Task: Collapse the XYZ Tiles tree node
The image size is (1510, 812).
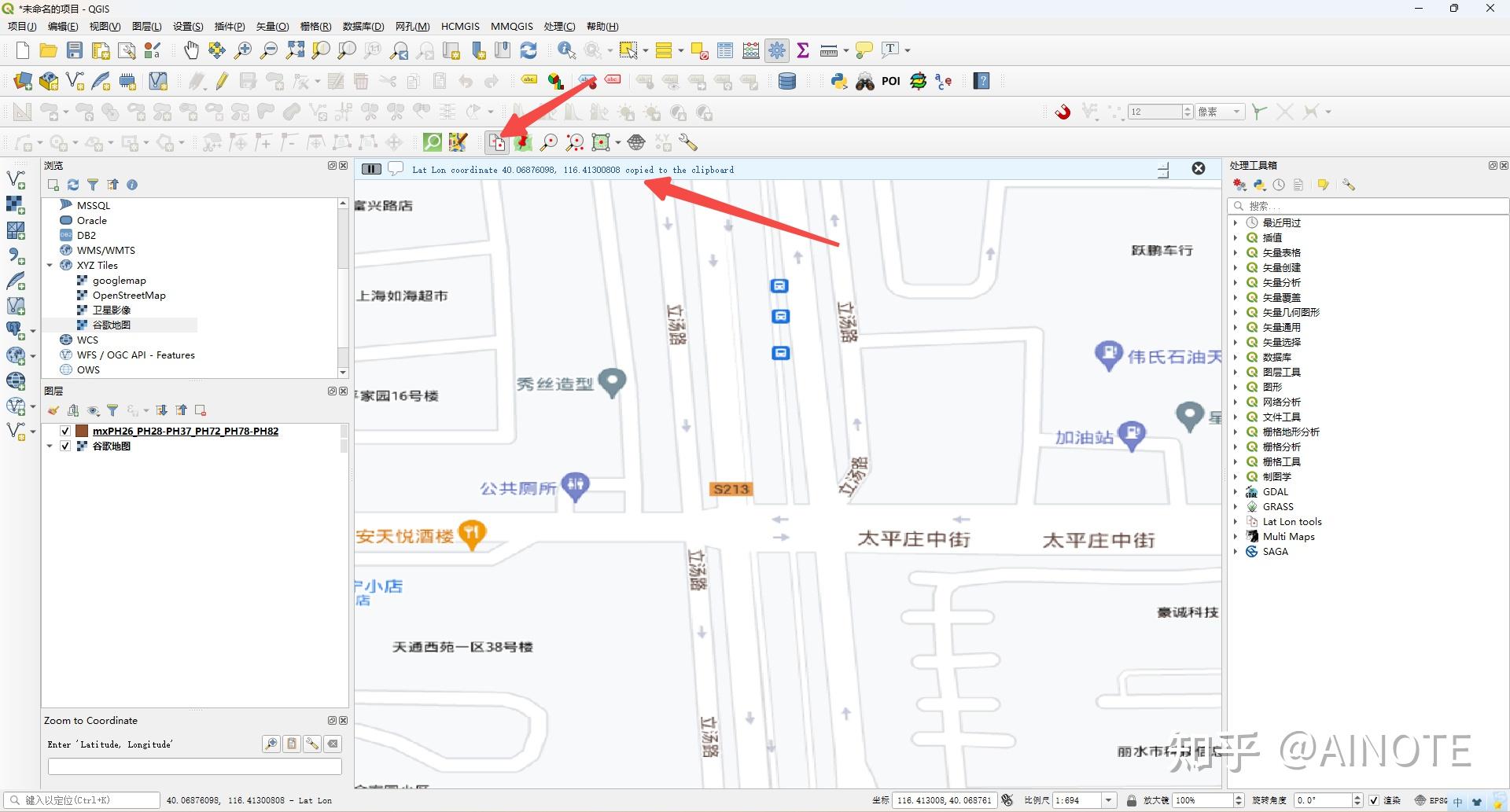Action: (x=50, y=265)
